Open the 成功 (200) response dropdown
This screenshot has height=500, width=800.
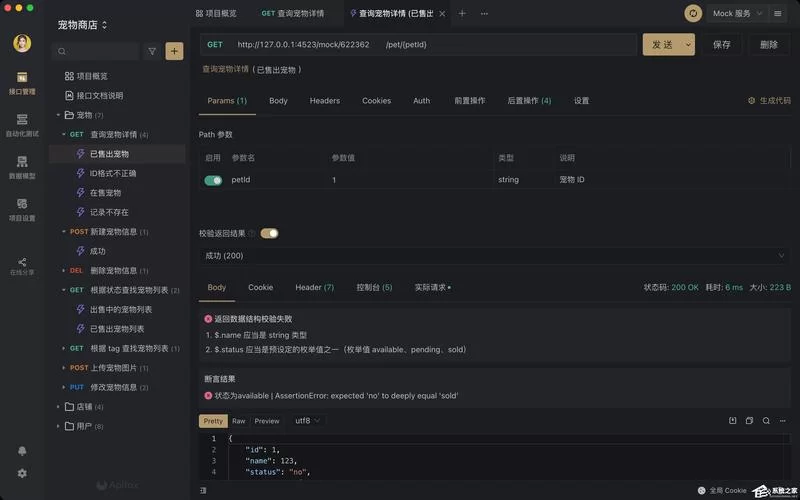[x=494, y=256]
